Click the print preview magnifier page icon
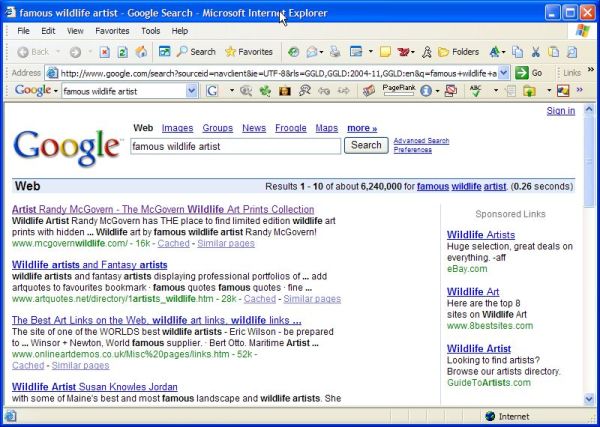Screen dimensions: 600x427 click(572, 52)
